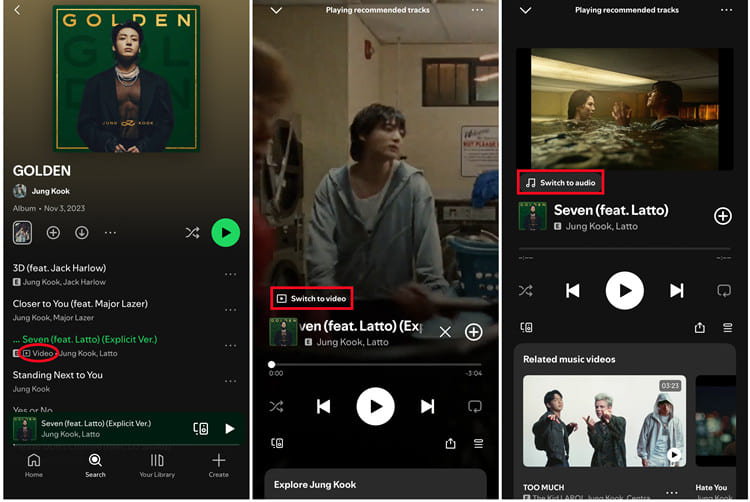
Task: Open the Create tab
Action: [219, 465]
